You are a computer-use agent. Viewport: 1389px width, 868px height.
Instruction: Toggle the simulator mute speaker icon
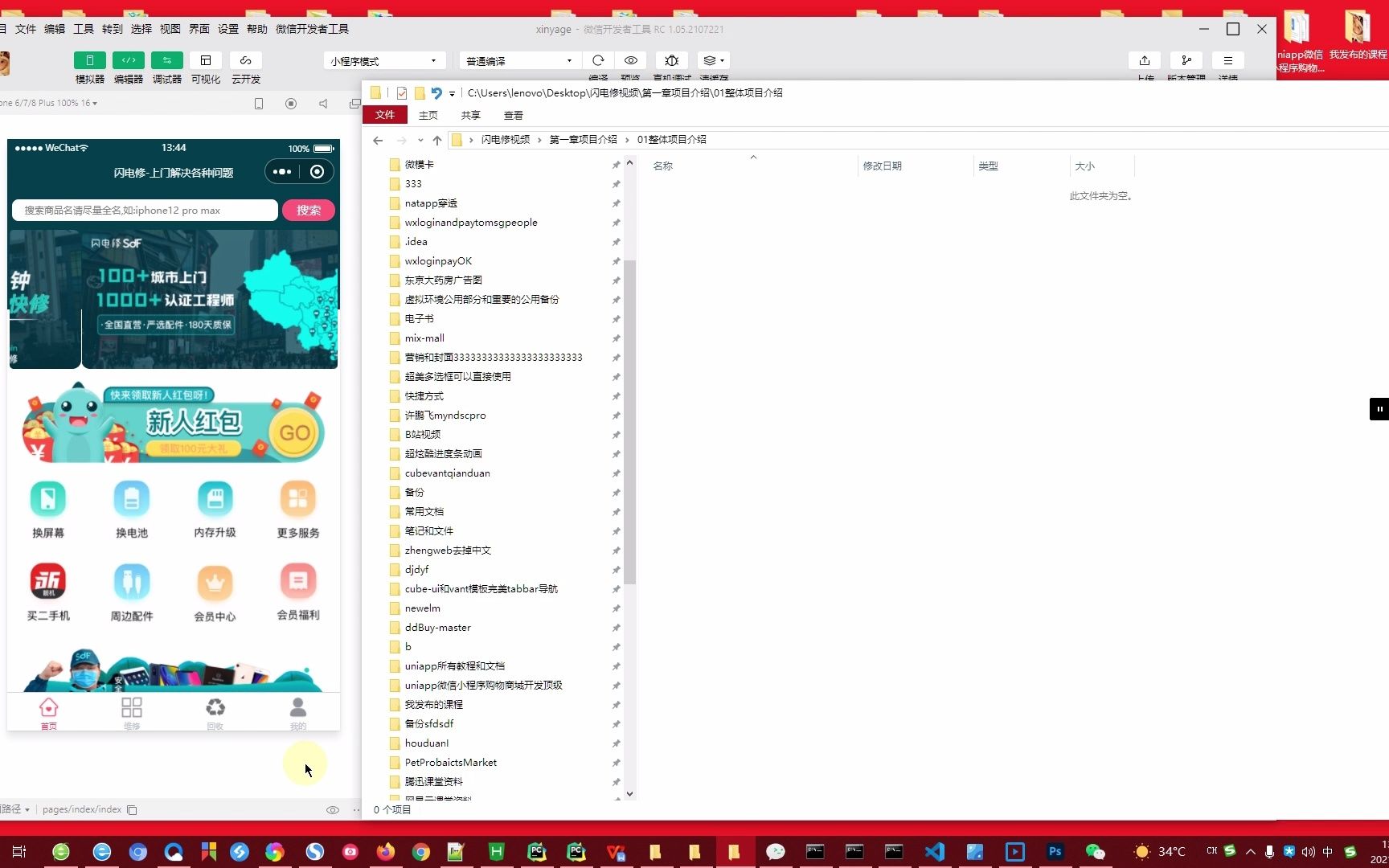pos(323,104)
